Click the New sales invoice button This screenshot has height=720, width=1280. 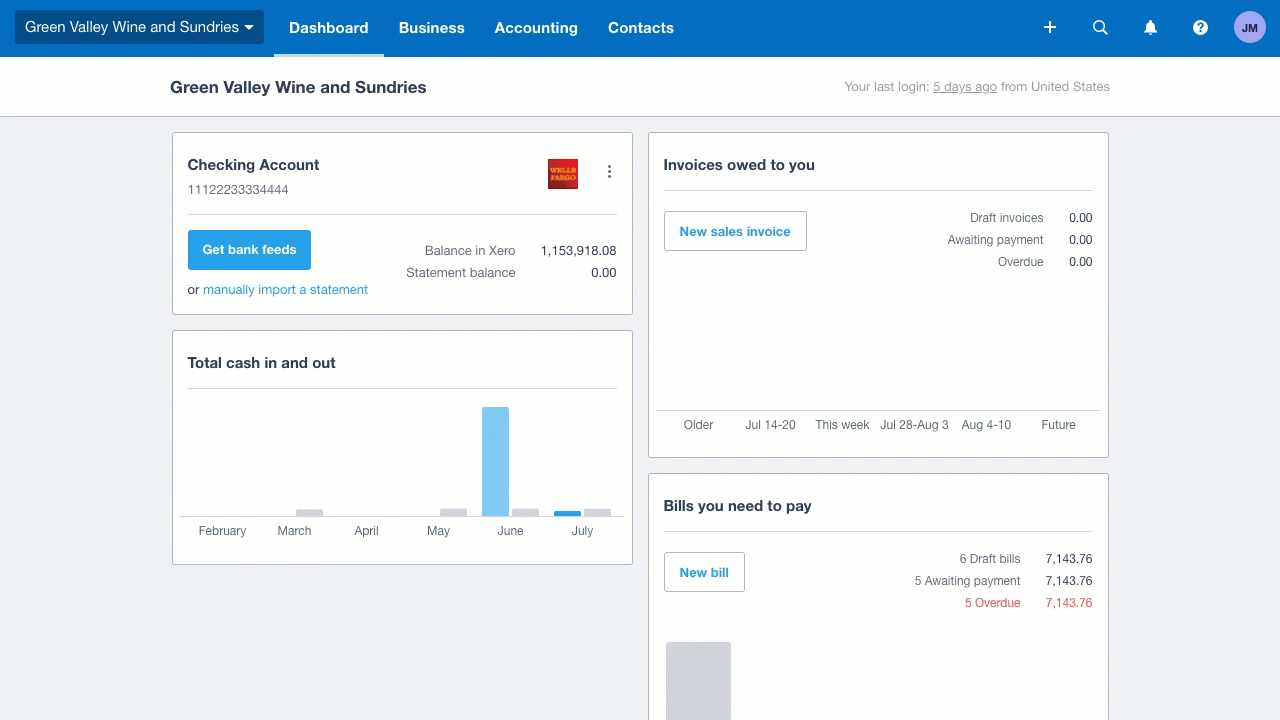click(x=735, y=231)
